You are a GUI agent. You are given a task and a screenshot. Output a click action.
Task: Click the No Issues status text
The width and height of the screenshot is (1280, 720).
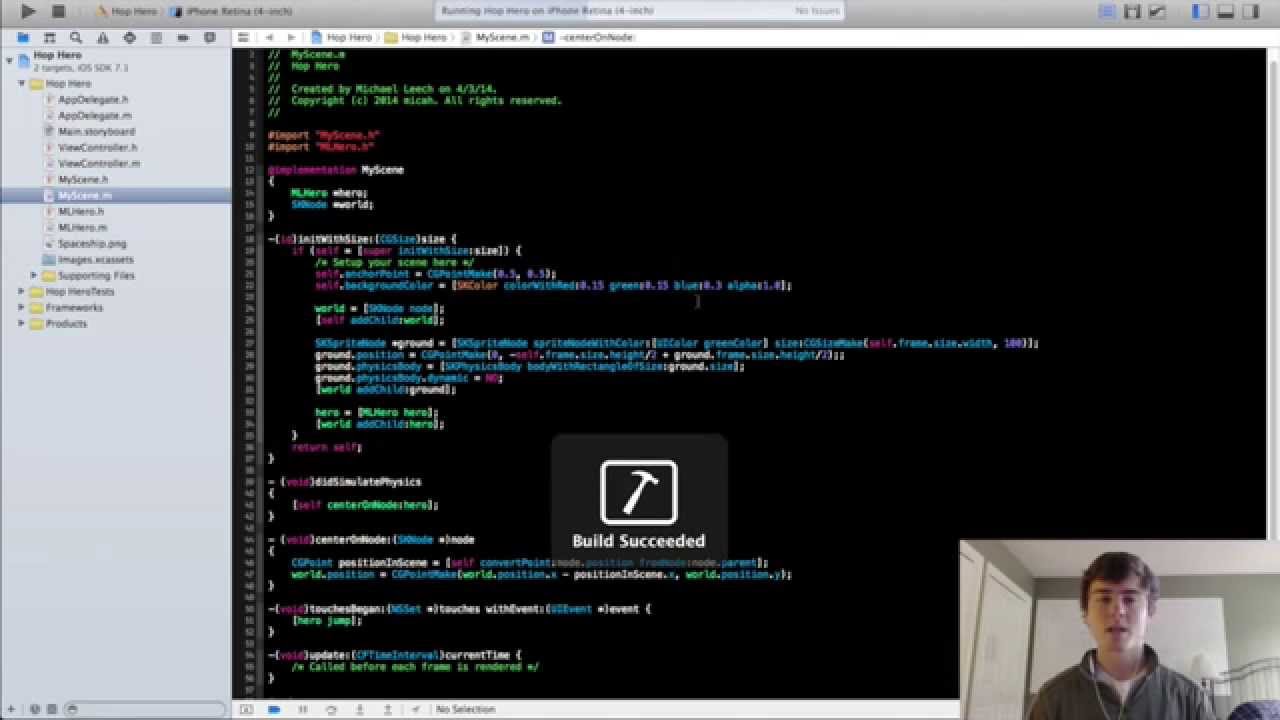tap(817, 11)
